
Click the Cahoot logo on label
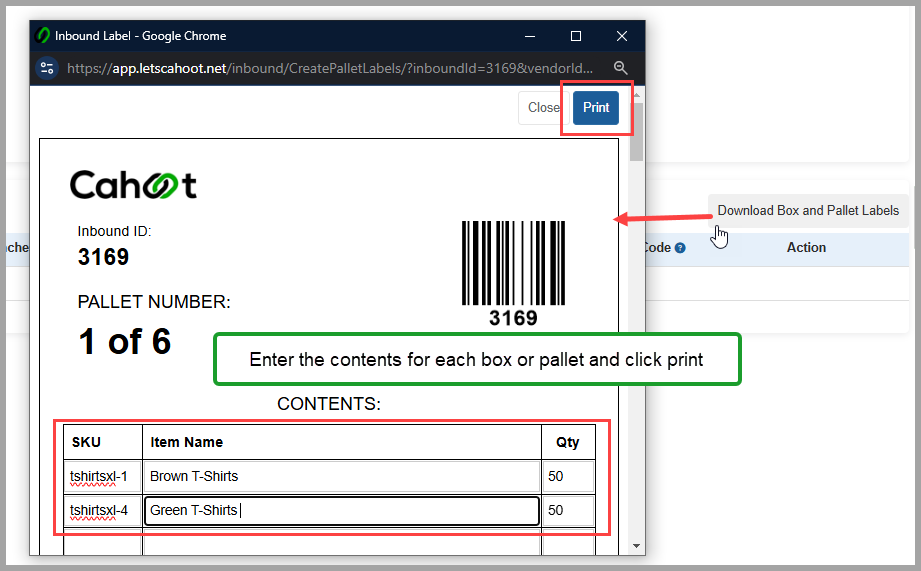133,185
